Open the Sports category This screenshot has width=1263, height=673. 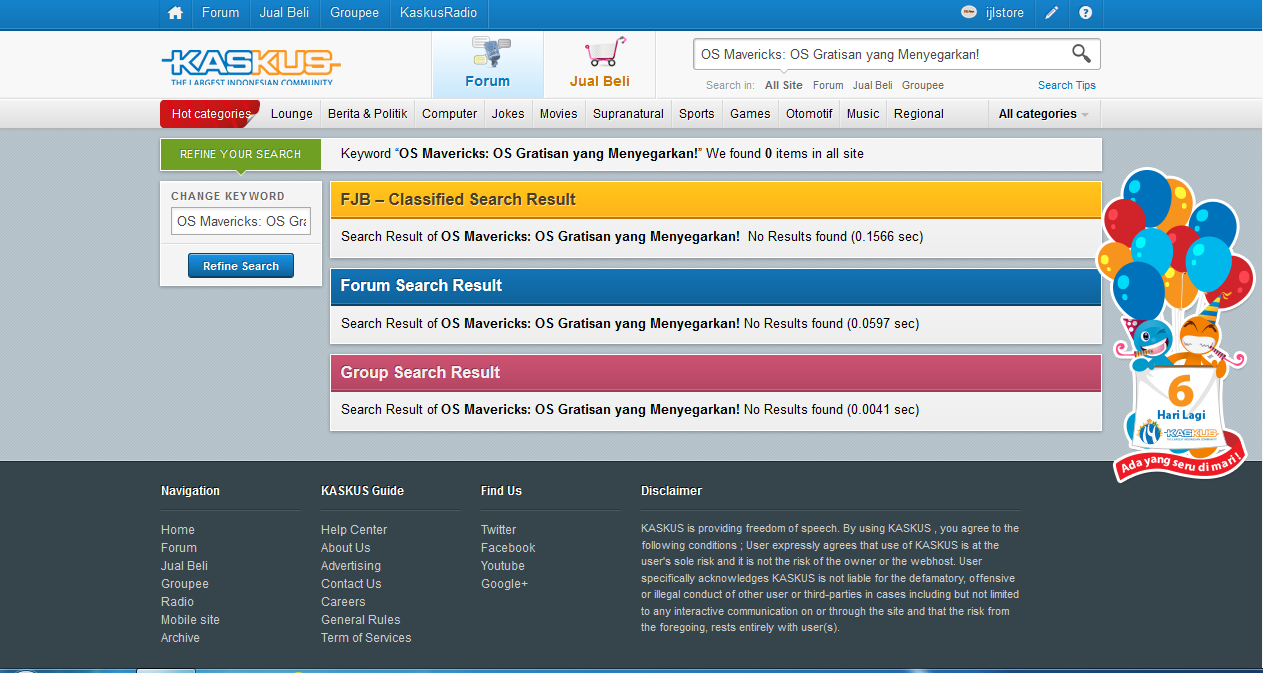tap(696, 113)
